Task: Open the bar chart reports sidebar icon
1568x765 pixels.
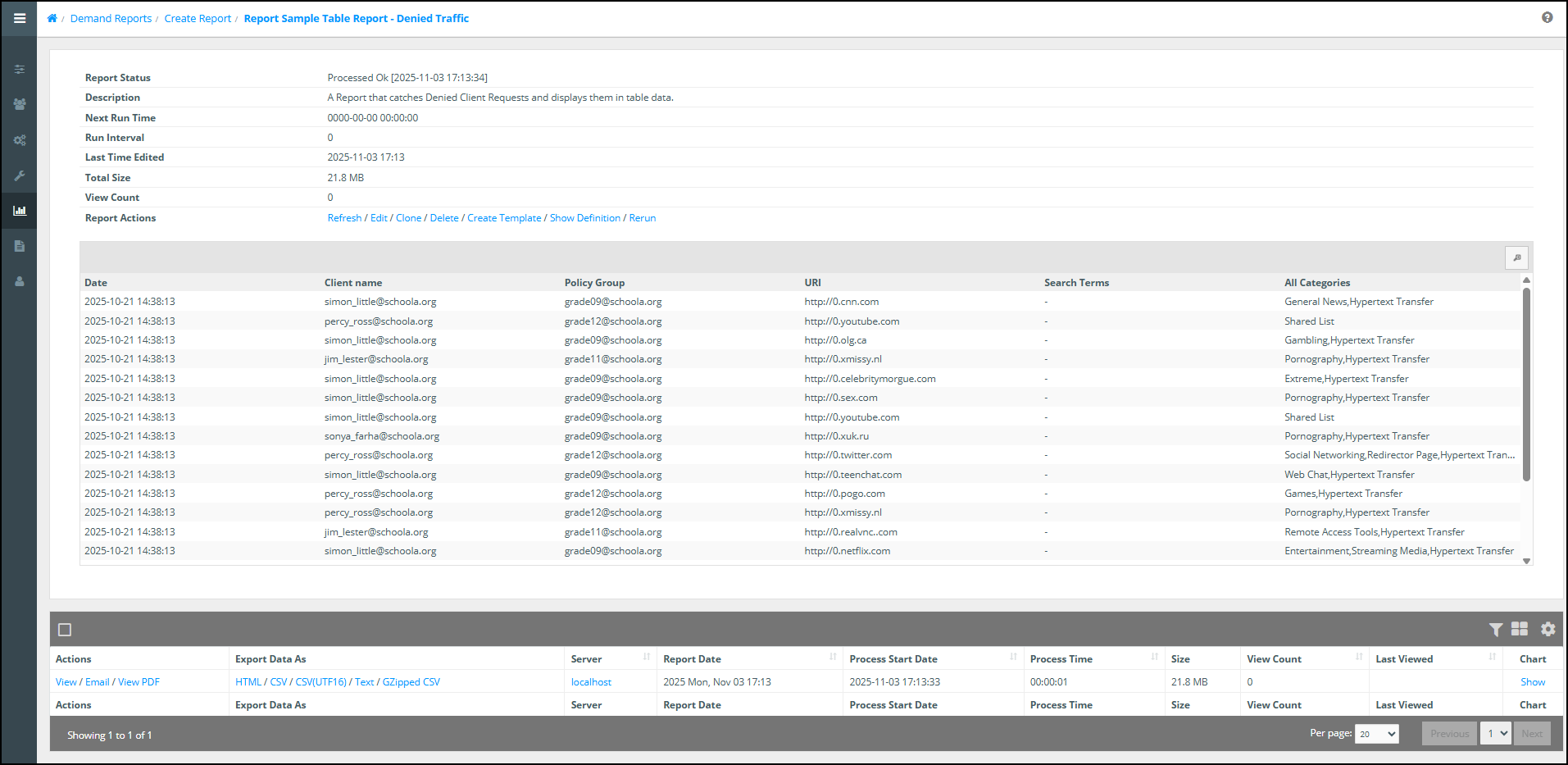Action: 20,211
